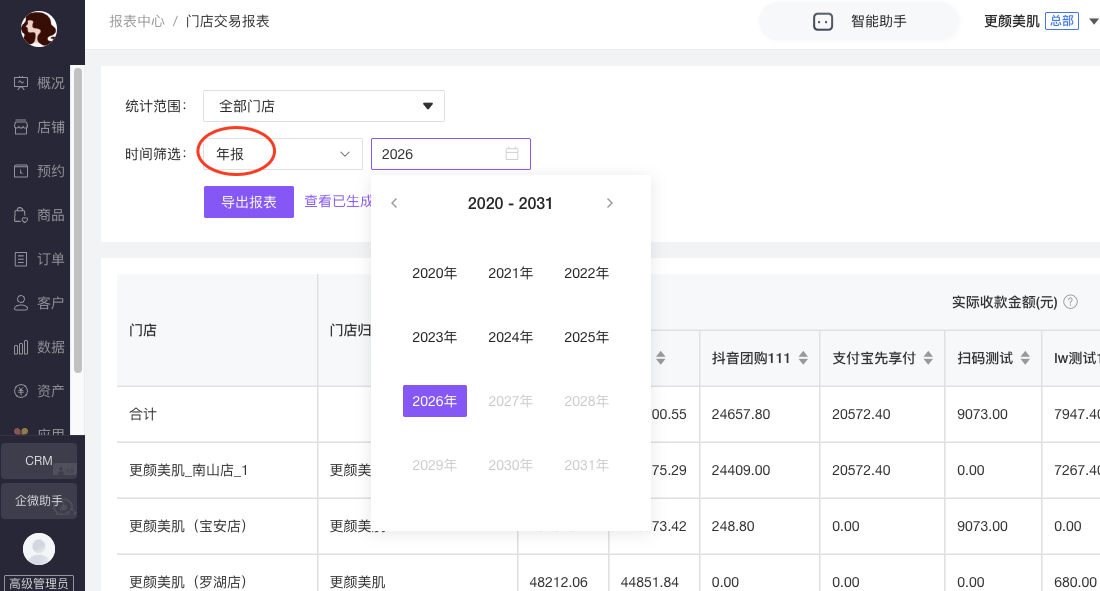Click the 2026 year input field
The image size is (1100, 591).
440,154
